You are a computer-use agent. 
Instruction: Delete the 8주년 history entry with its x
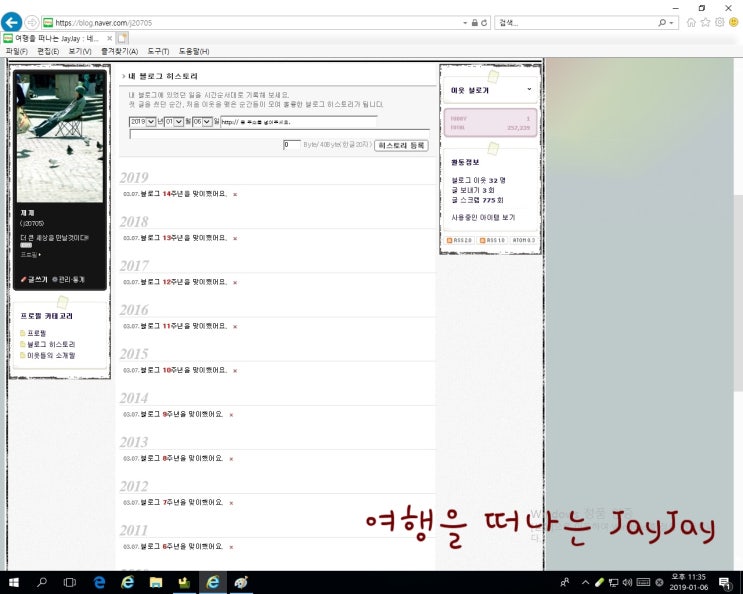pyautogui.click(x=231, y=459)
